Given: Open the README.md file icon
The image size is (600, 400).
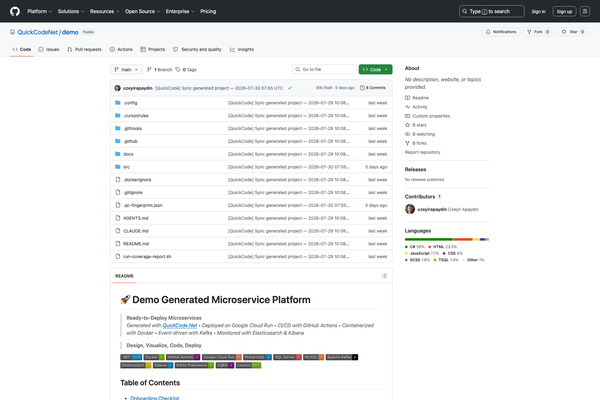Looking at the screenshot, I should coord(118,243).
